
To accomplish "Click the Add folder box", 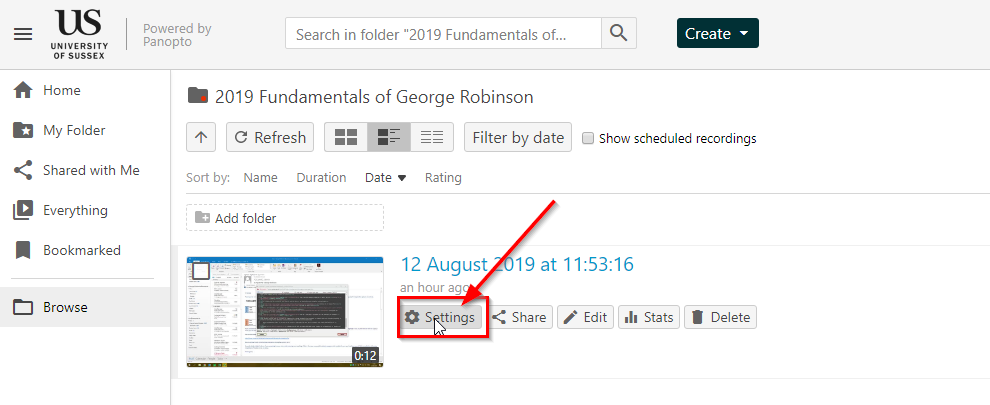I will [x=285, y=218].
